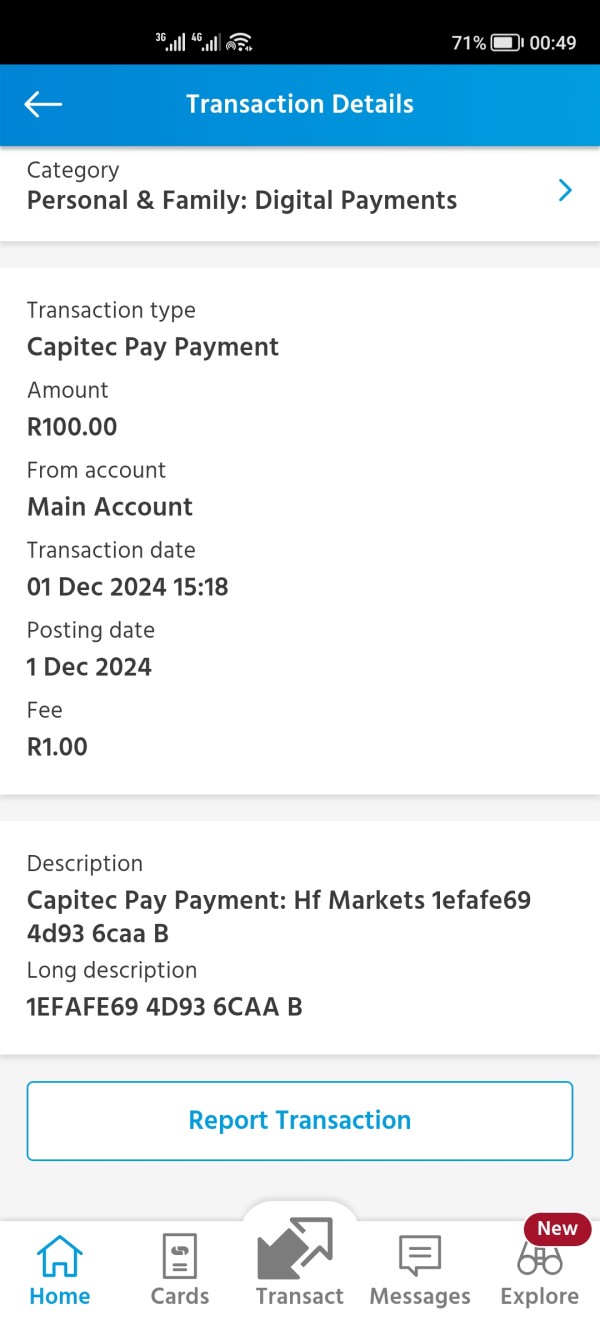Select the Transaction Details title
This screenshot has height=1320, width=600.
(x=300, y=104)
